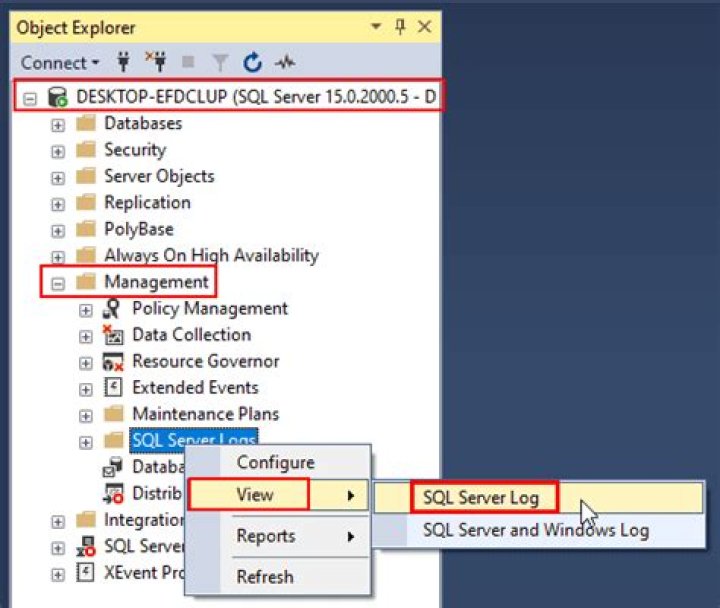Open the Activity Monitor pulse icon
This screenshot has width=720, height=608.
coord(285,62)
